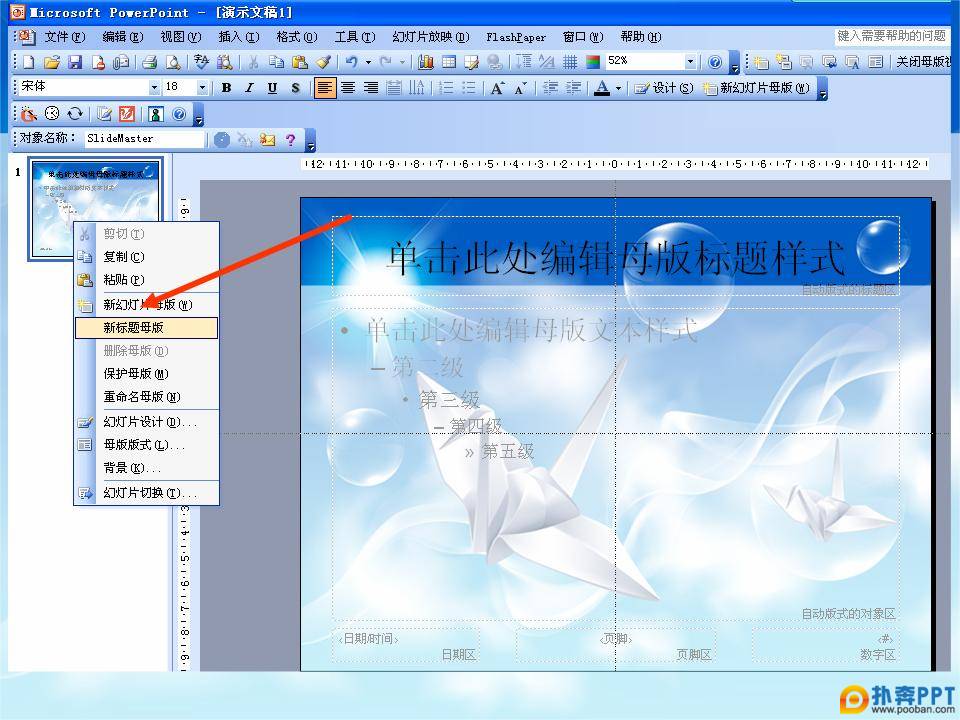The image size is (960, 720).
Task: Toggle Align Left button
Action: (325, 88)
